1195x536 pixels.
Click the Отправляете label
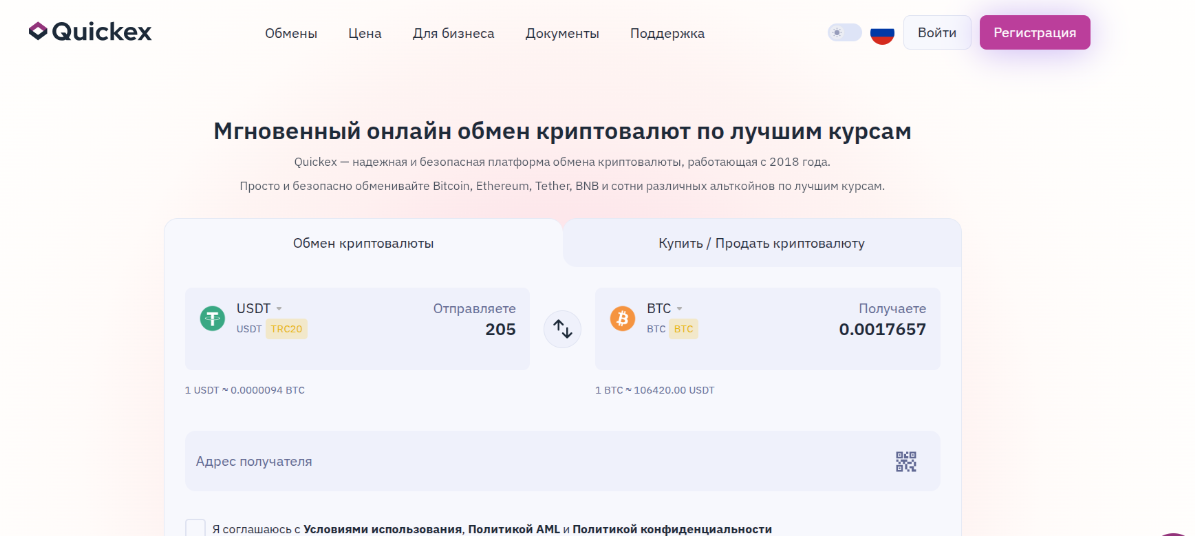coord(475,309)
